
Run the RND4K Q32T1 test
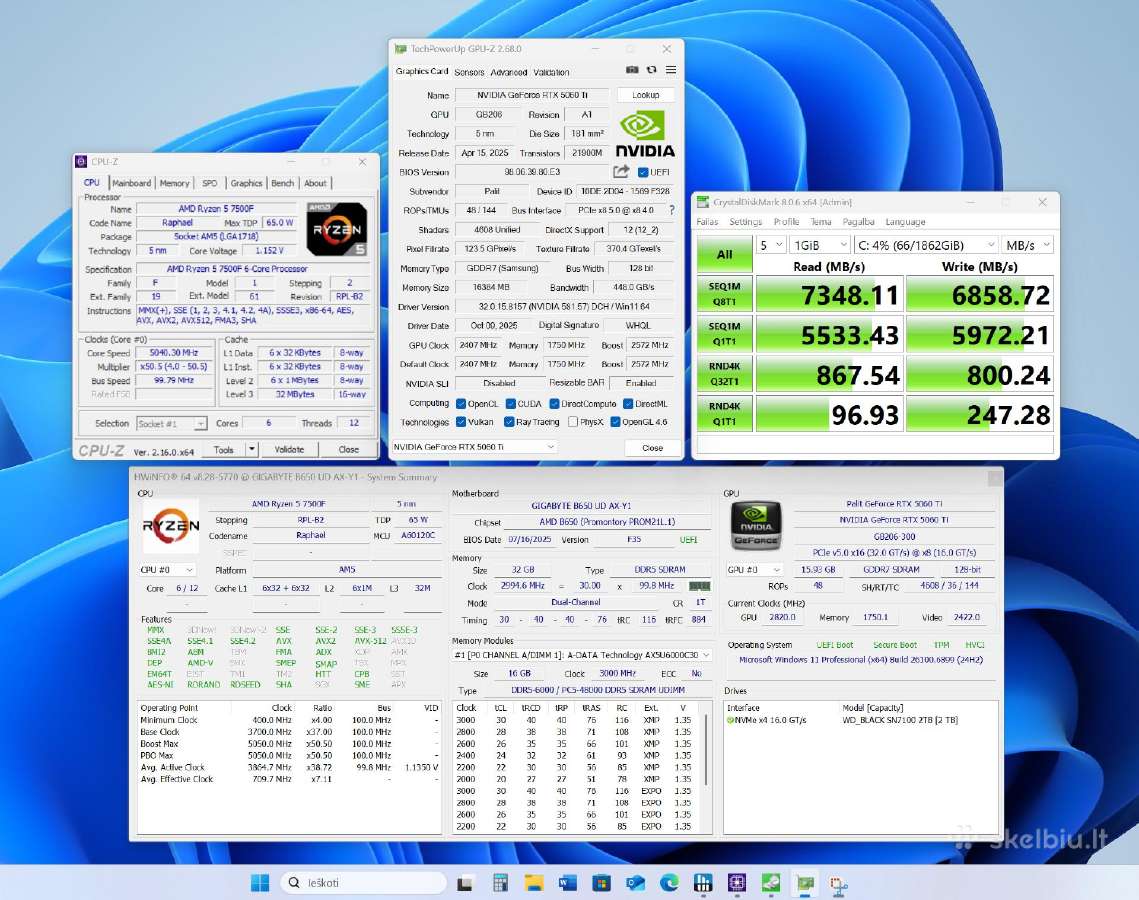[x=724, y=373]
